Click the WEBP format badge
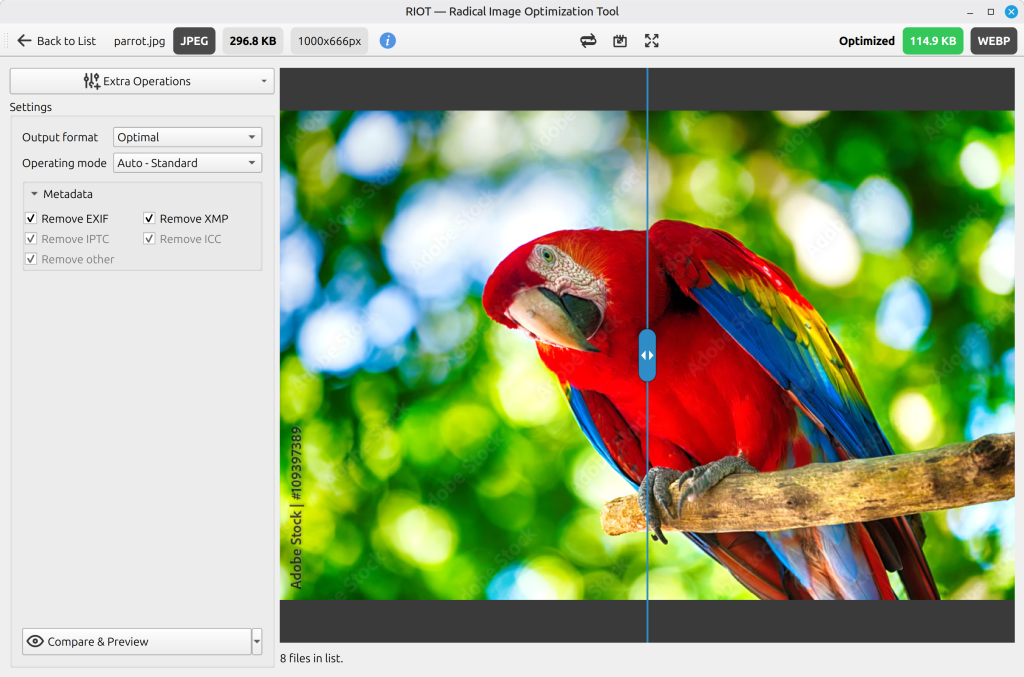This screenshot has width=1024, height=677. (x=993, y=40)
